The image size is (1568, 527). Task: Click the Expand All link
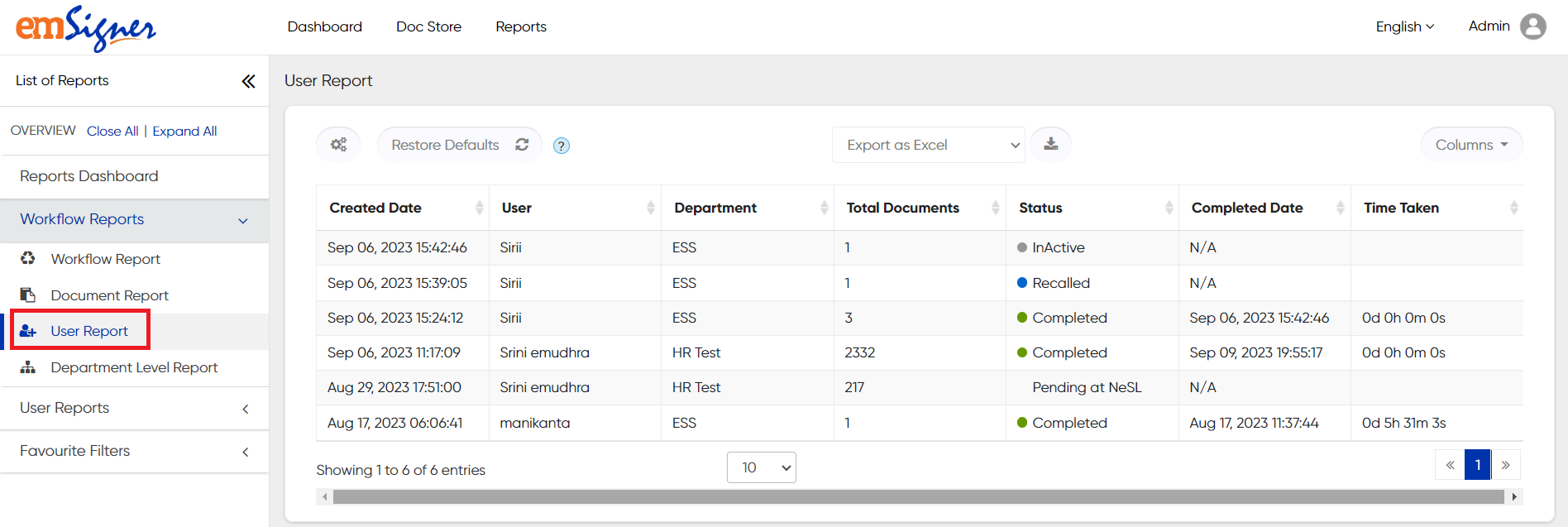pos(184,131)
